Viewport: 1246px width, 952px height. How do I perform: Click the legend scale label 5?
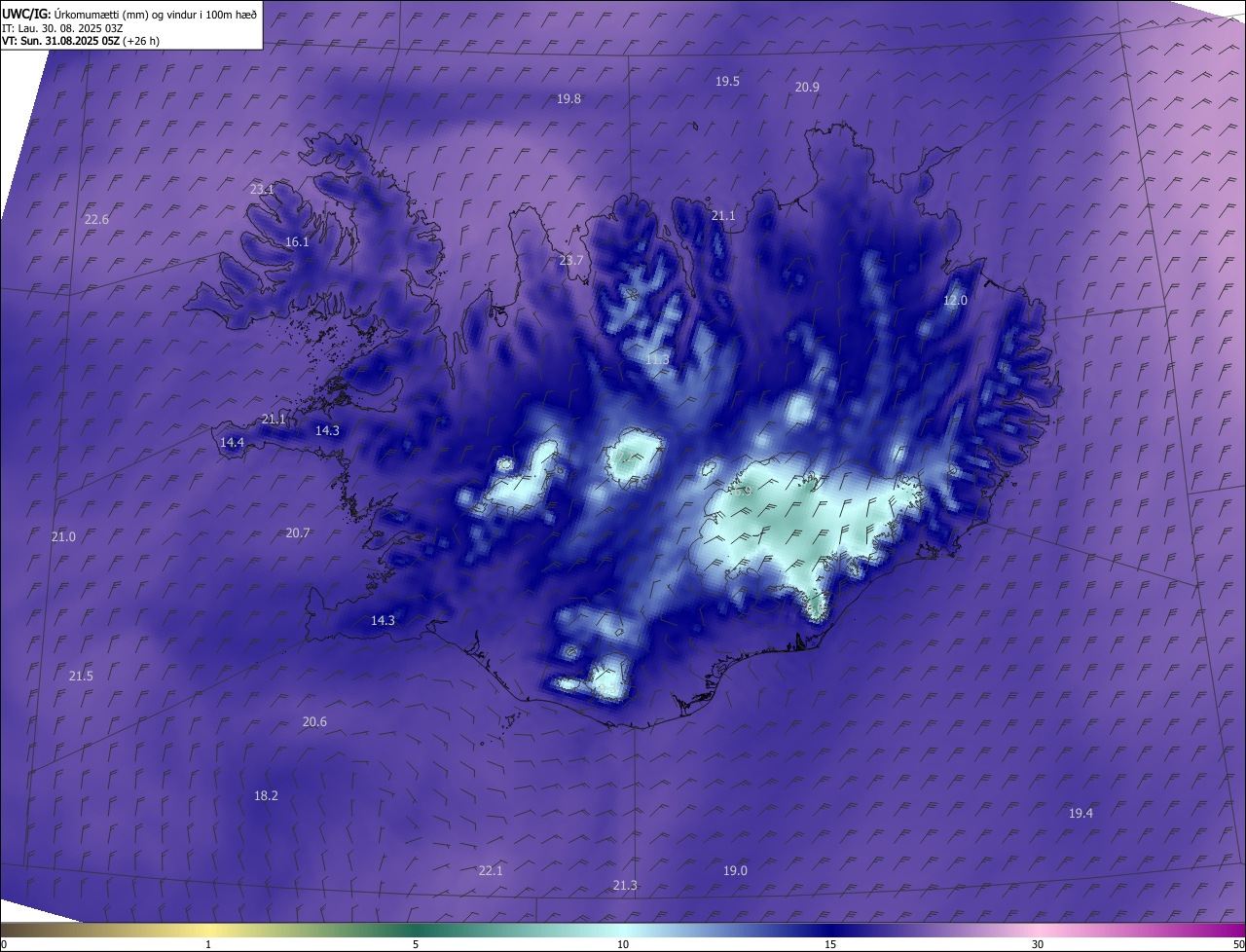416,944
